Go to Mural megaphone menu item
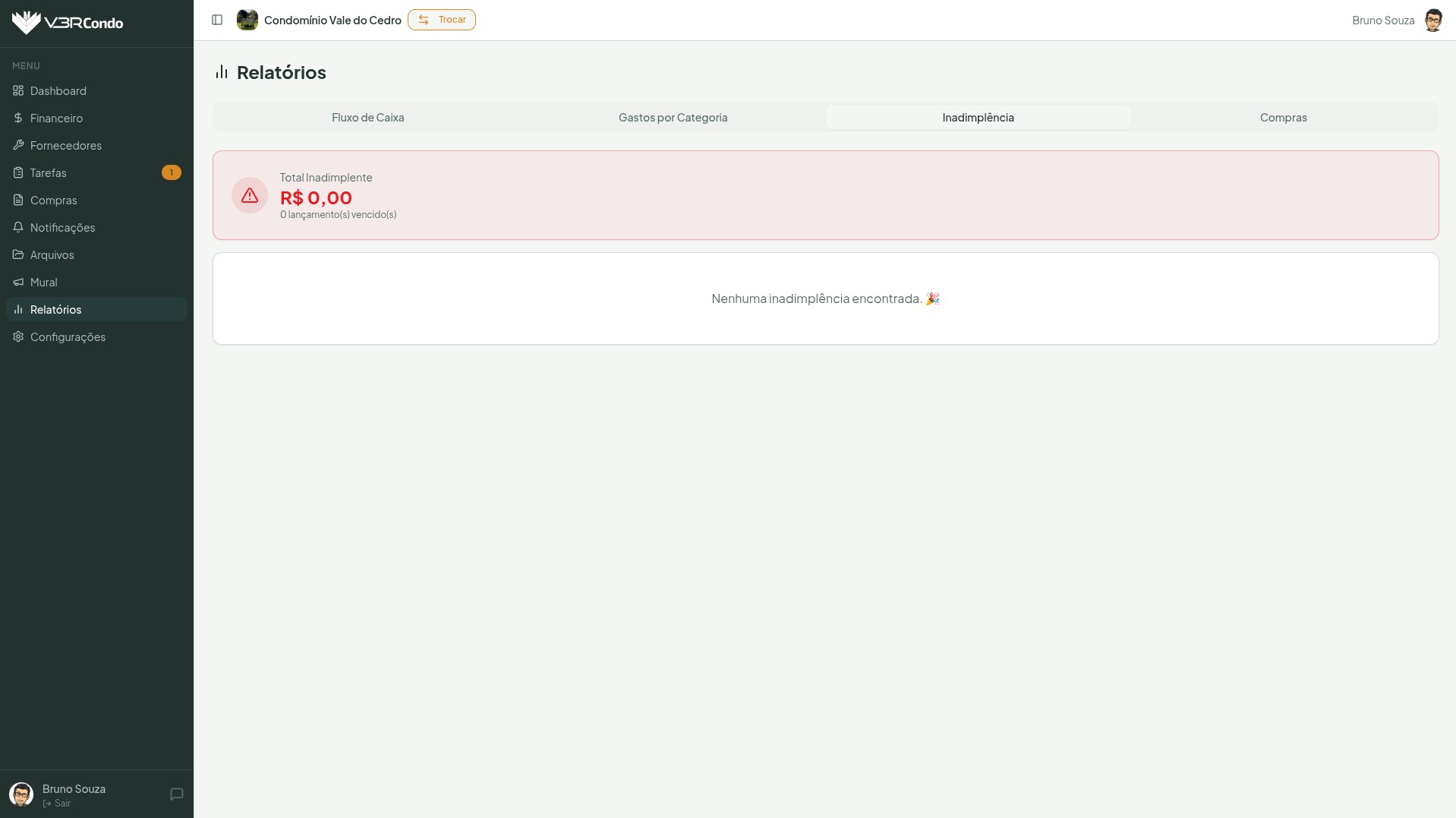1456x818 pixels. pos(43,283)
